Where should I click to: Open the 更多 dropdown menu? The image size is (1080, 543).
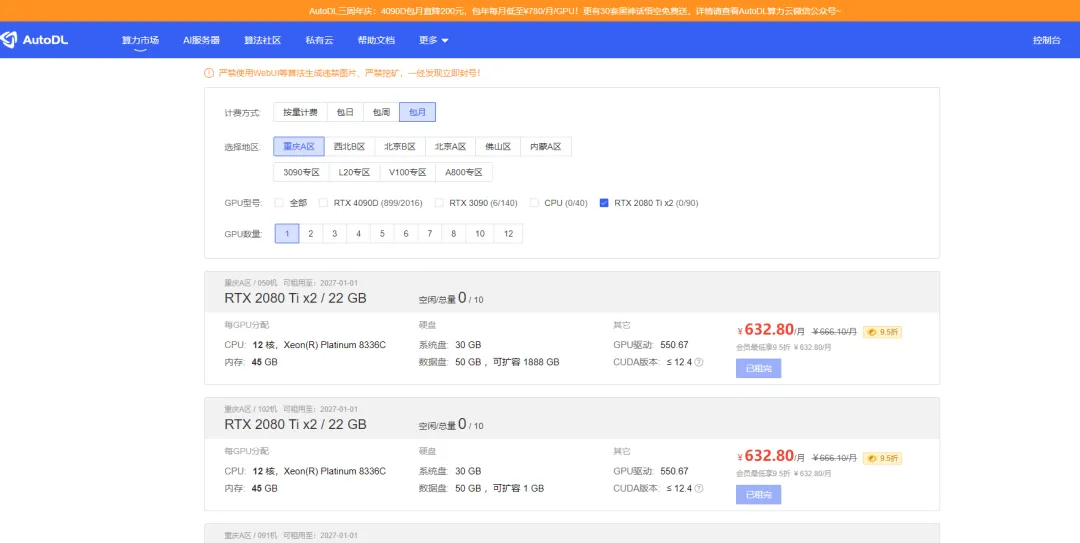(433, 40)
